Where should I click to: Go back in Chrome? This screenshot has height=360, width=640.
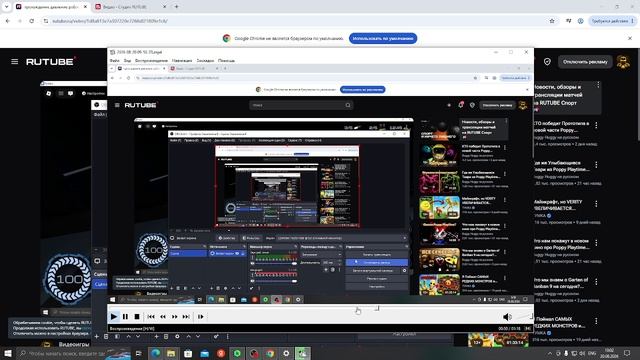pos(8,21)
